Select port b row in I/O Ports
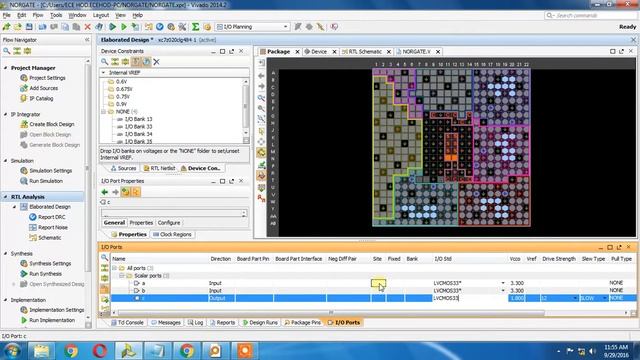Viewport: 640px width, 360px height. (x=373, y=291)
